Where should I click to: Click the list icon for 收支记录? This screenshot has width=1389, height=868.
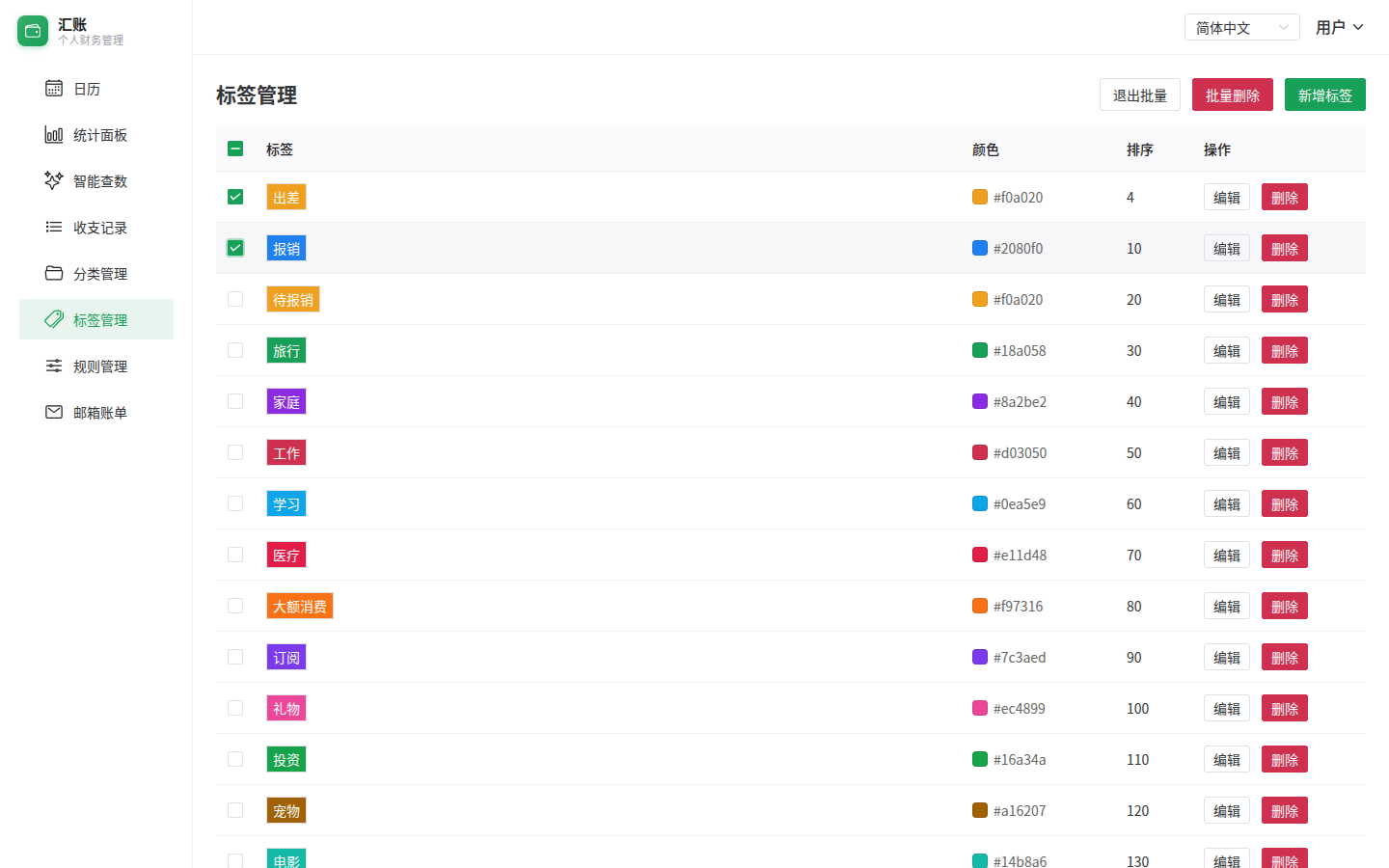coord(54,228)
